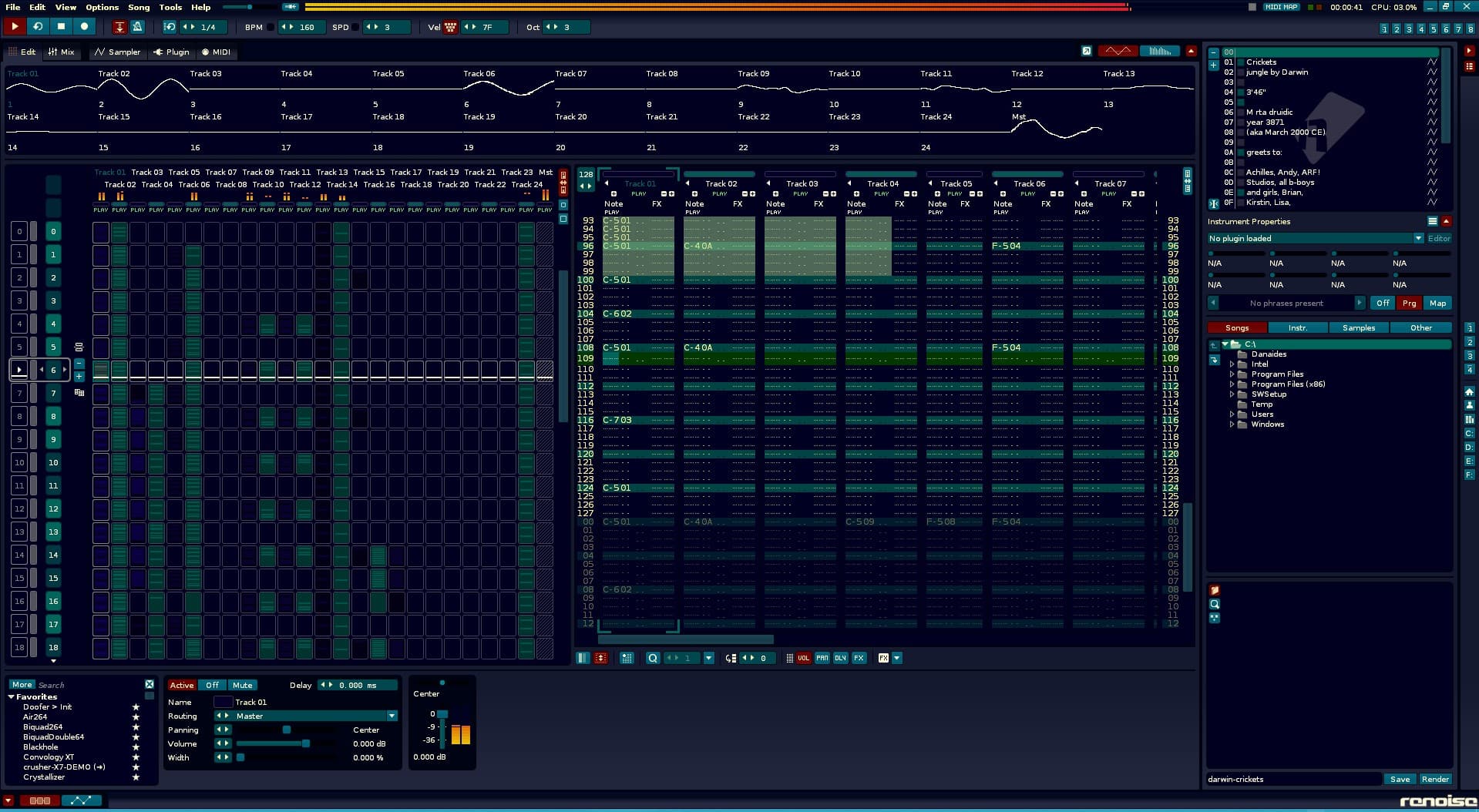Start song playback with the play button

(x=15, y=26)
